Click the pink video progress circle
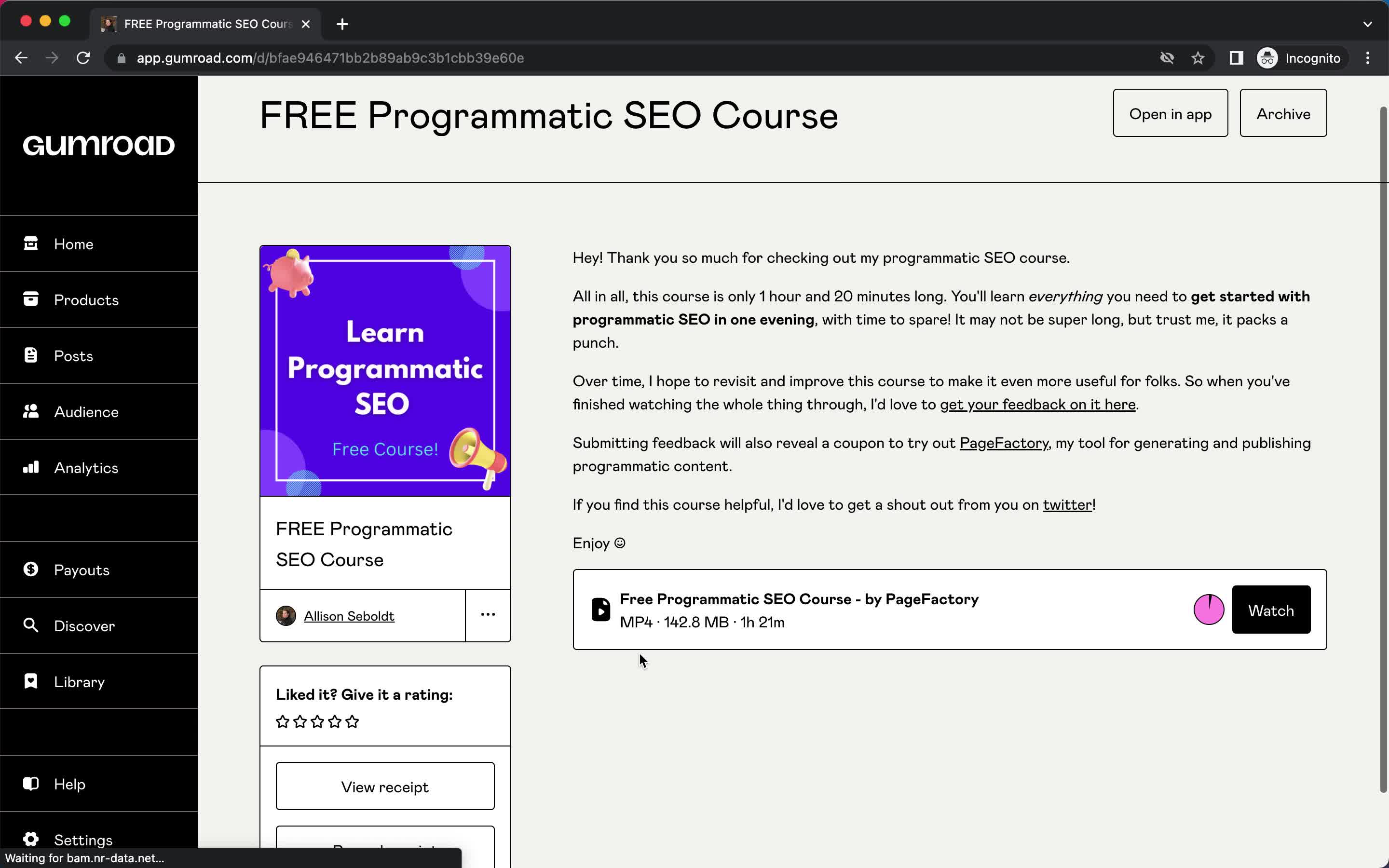Screen dimensions: 1389x868 point(1209,610)
